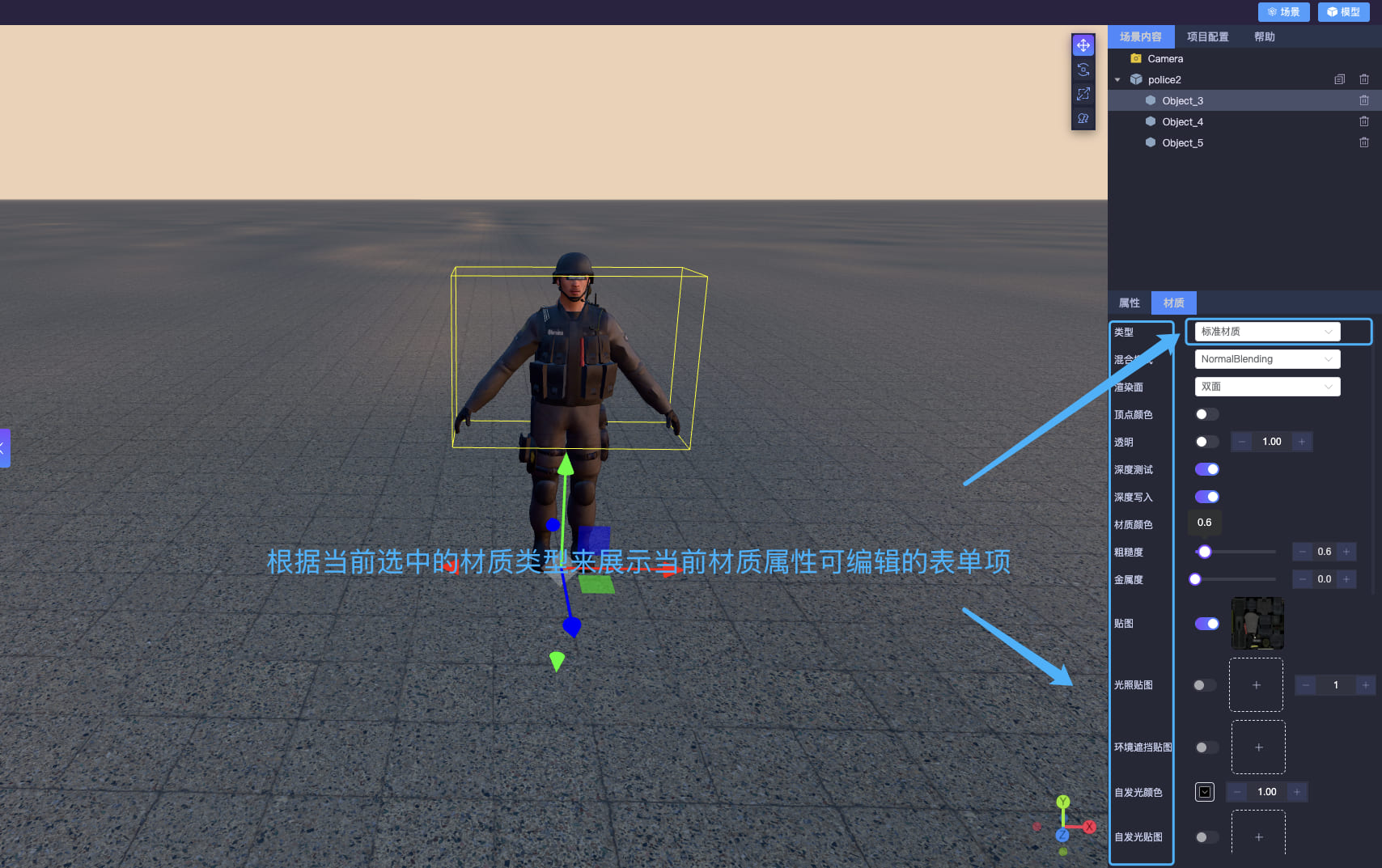Click the 场景 button in top bar
Image resolution: width=1382 pixels, height=868 pixels.
1283,12
